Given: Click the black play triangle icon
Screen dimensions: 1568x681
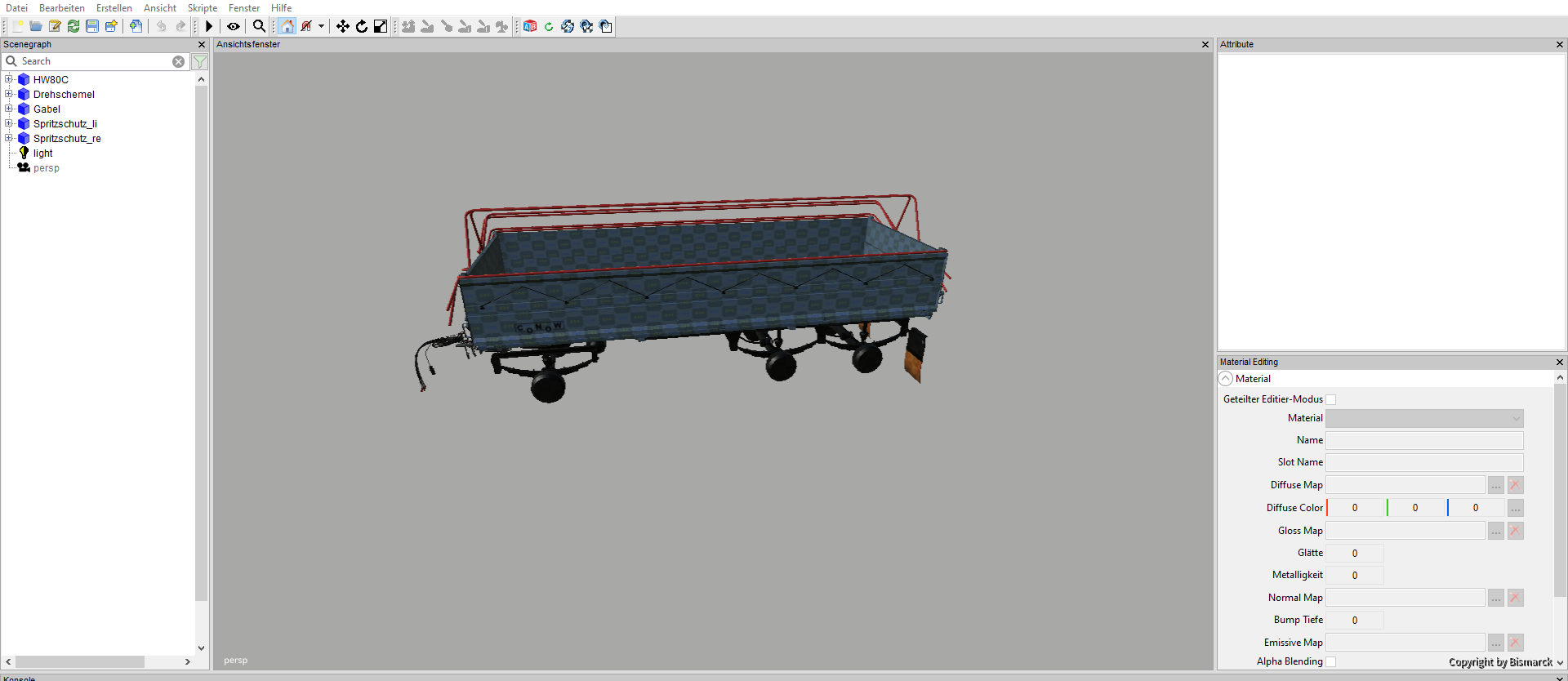Looking at the screenshot, I should tap(209, 26).
